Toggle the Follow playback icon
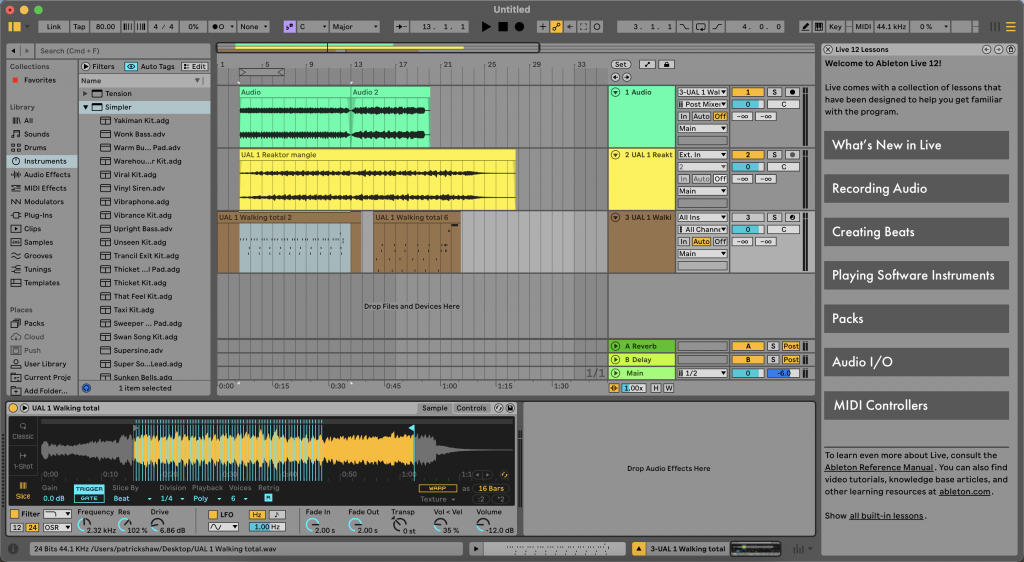This screenshot has width=1024, height=562. (x=401, y=27)
